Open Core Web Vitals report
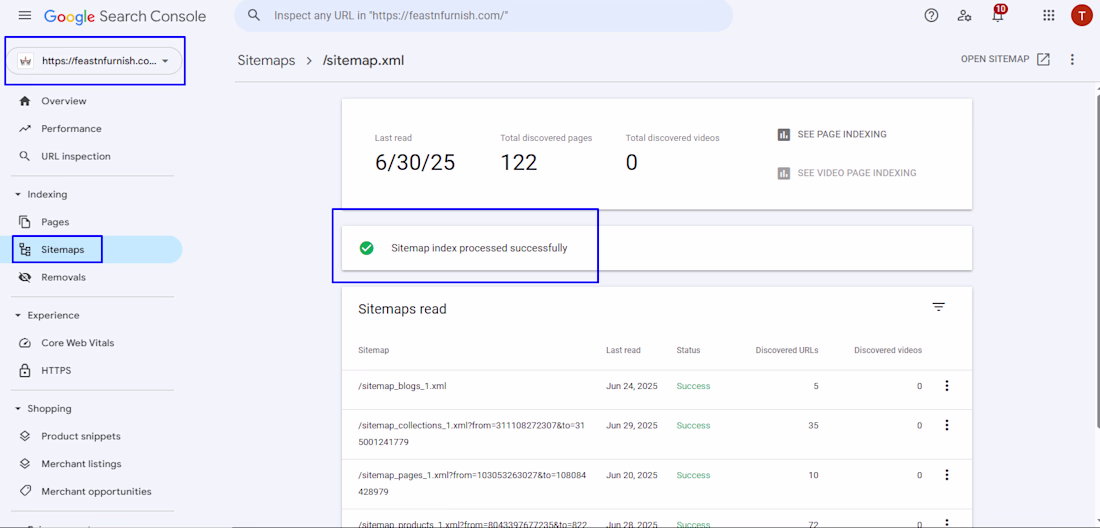The image size is (1100, 528). click(x=77, y=343)
